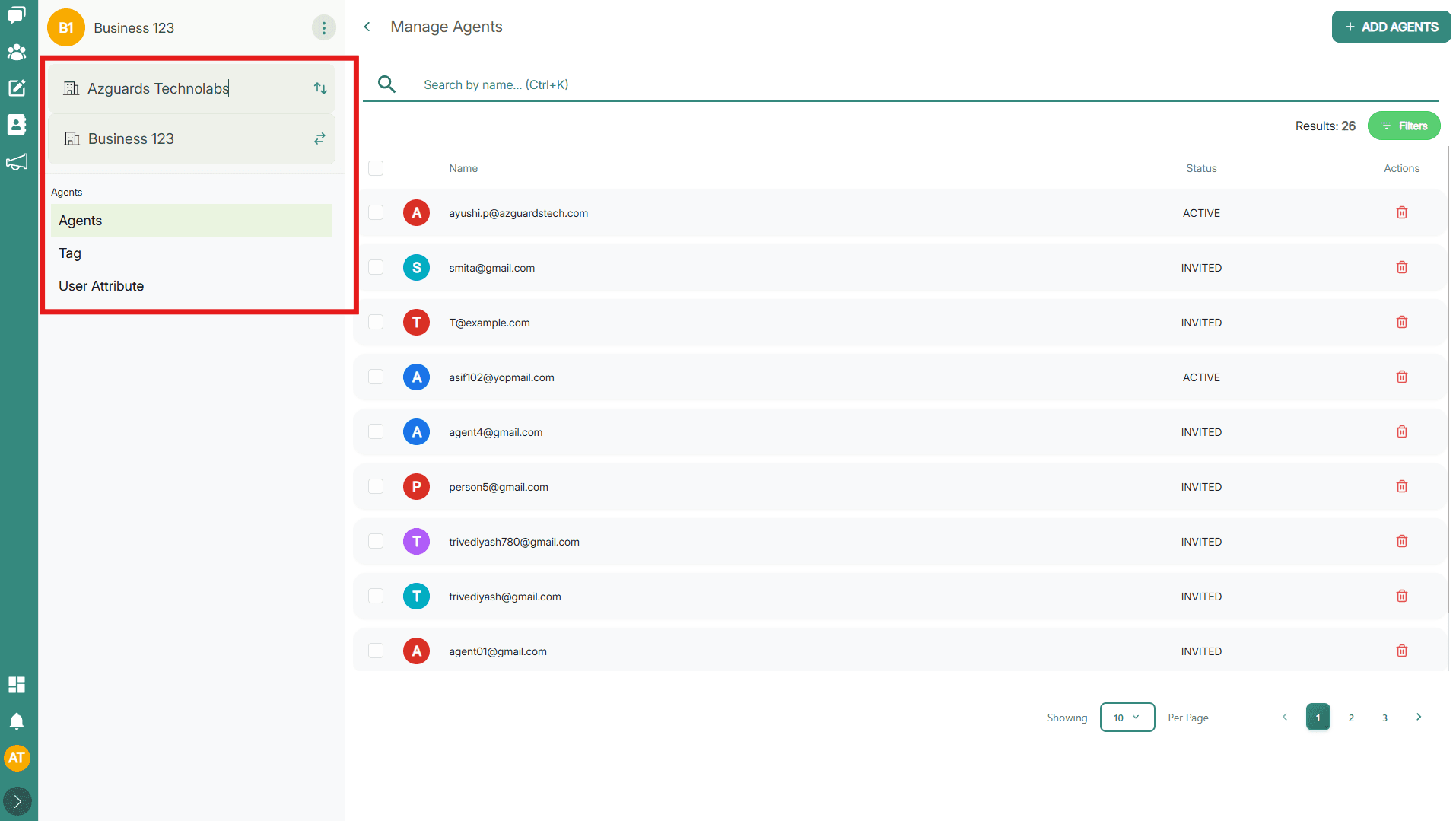This screenshot has height=821, width=1456.
Task: Go to page 3
Action: click(x=1385, y=718)
